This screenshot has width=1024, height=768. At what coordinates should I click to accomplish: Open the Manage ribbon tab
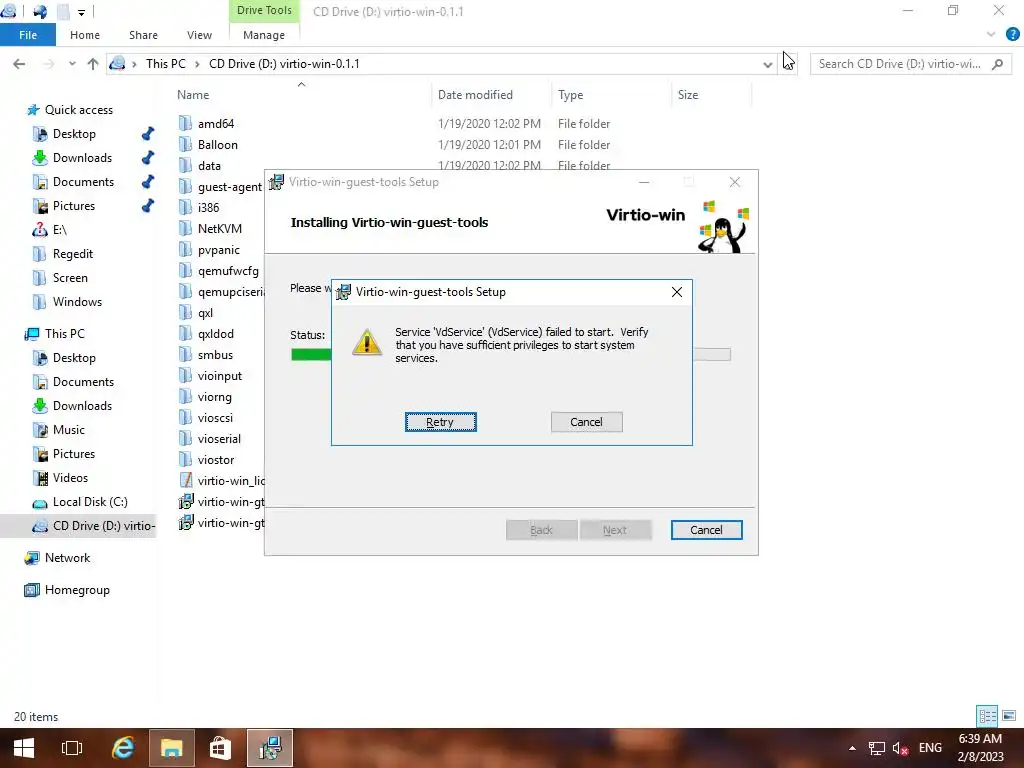(x=264, y=35)
